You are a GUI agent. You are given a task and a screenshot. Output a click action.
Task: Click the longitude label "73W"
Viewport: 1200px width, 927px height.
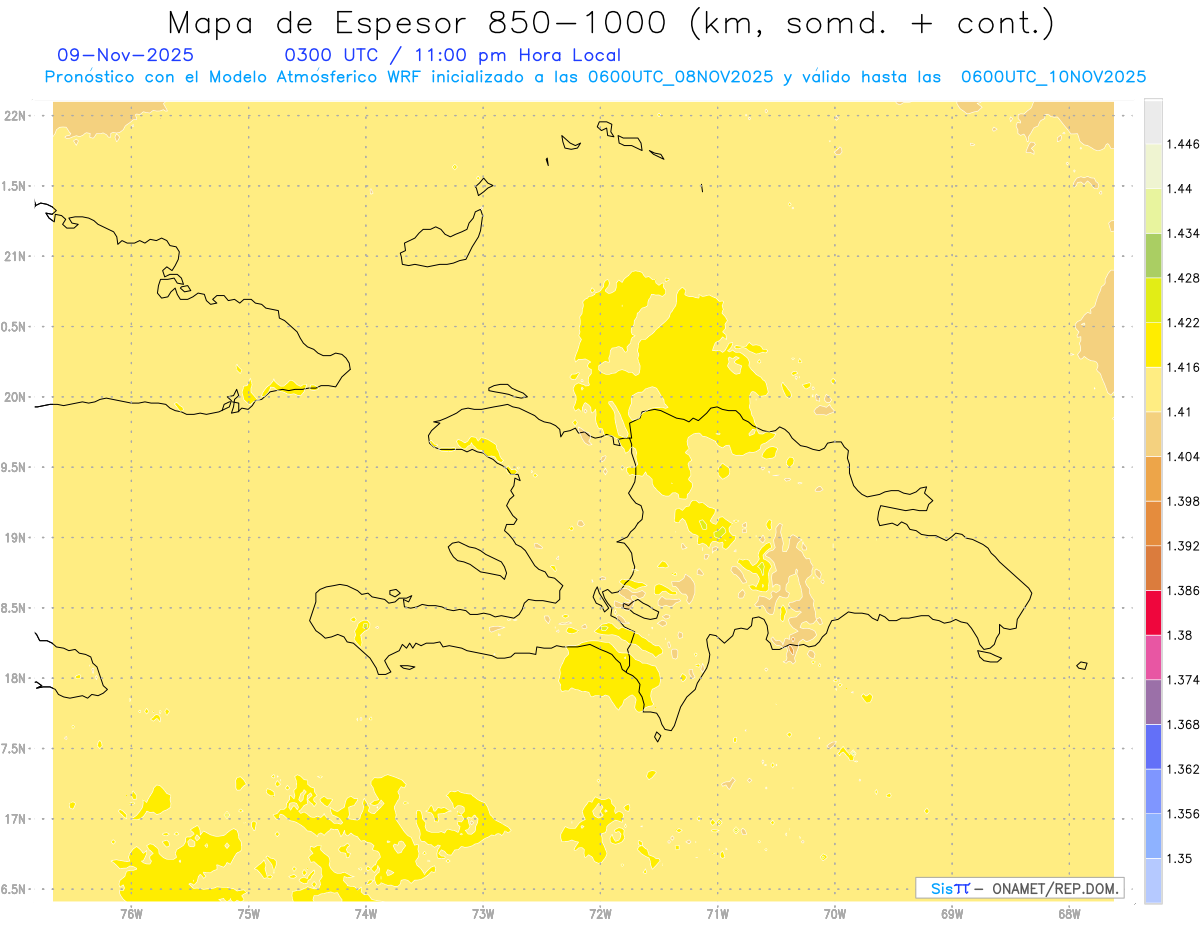click(483, 913)
